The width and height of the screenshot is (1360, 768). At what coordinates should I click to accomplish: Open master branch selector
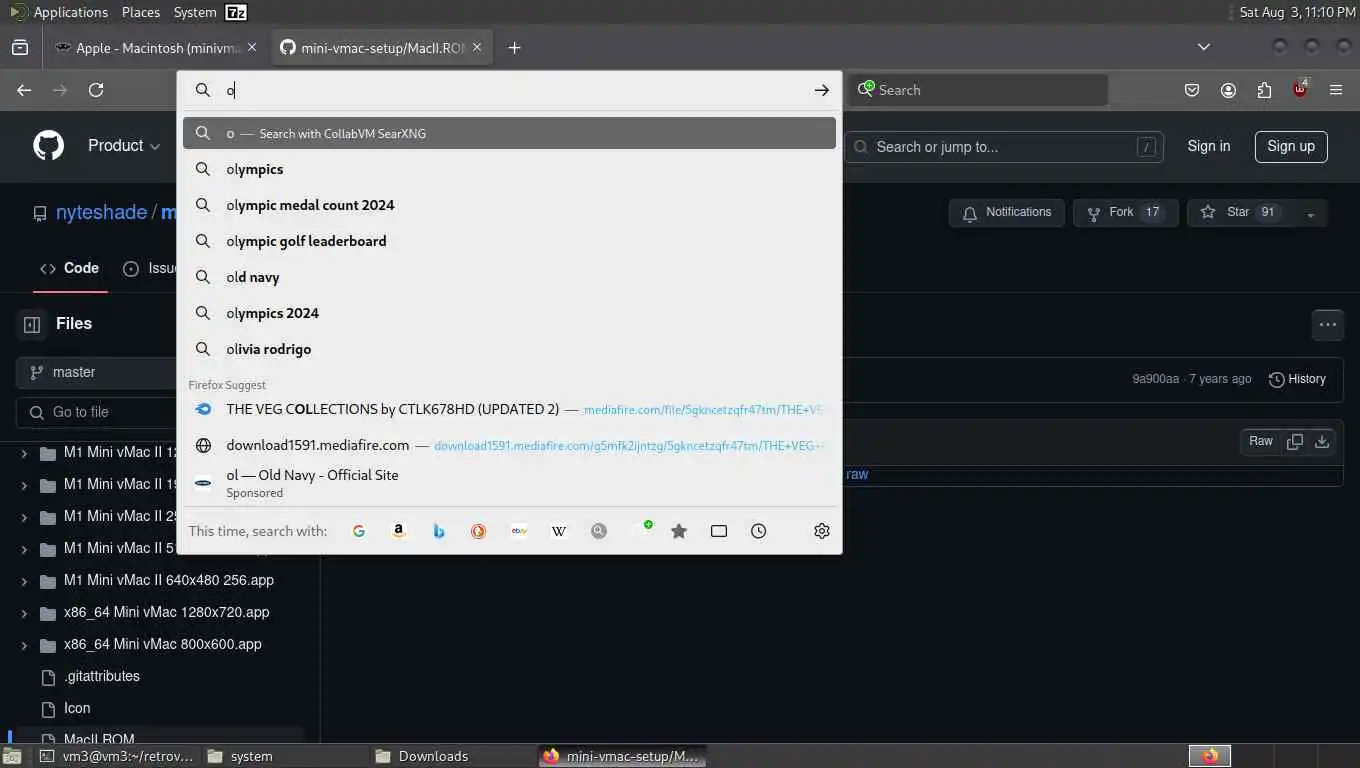pyautogui.click(x=96, y=372)
